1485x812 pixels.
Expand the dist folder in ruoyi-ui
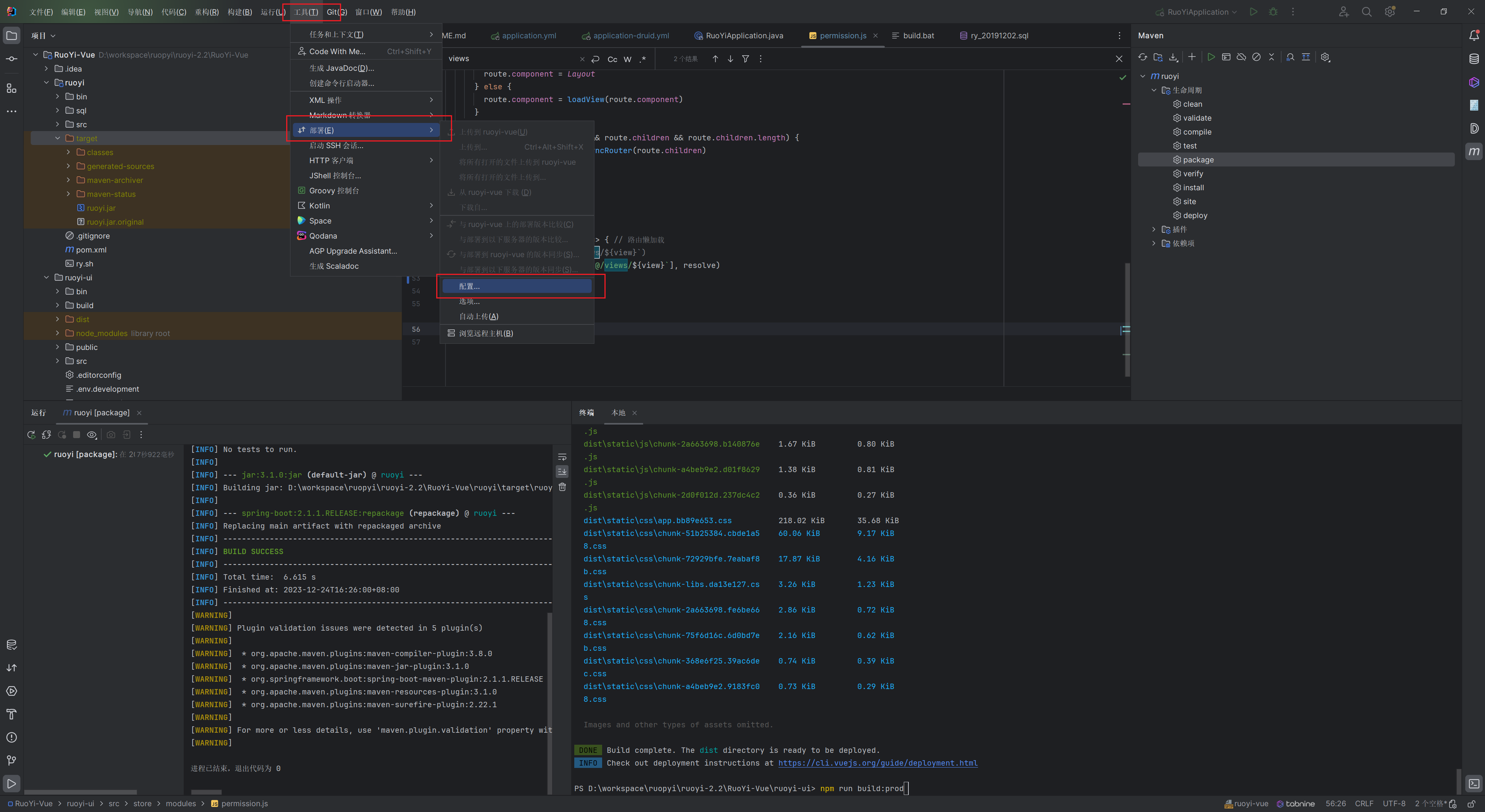(58, 319)
